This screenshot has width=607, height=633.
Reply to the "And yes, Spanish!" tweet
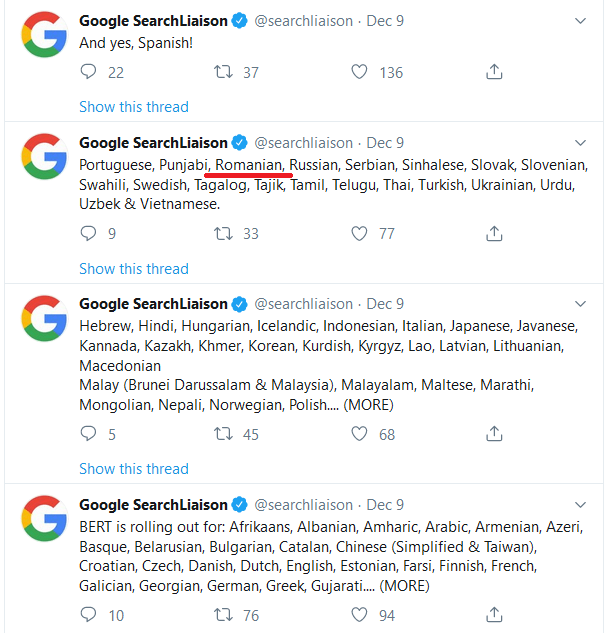coord(88,72)
